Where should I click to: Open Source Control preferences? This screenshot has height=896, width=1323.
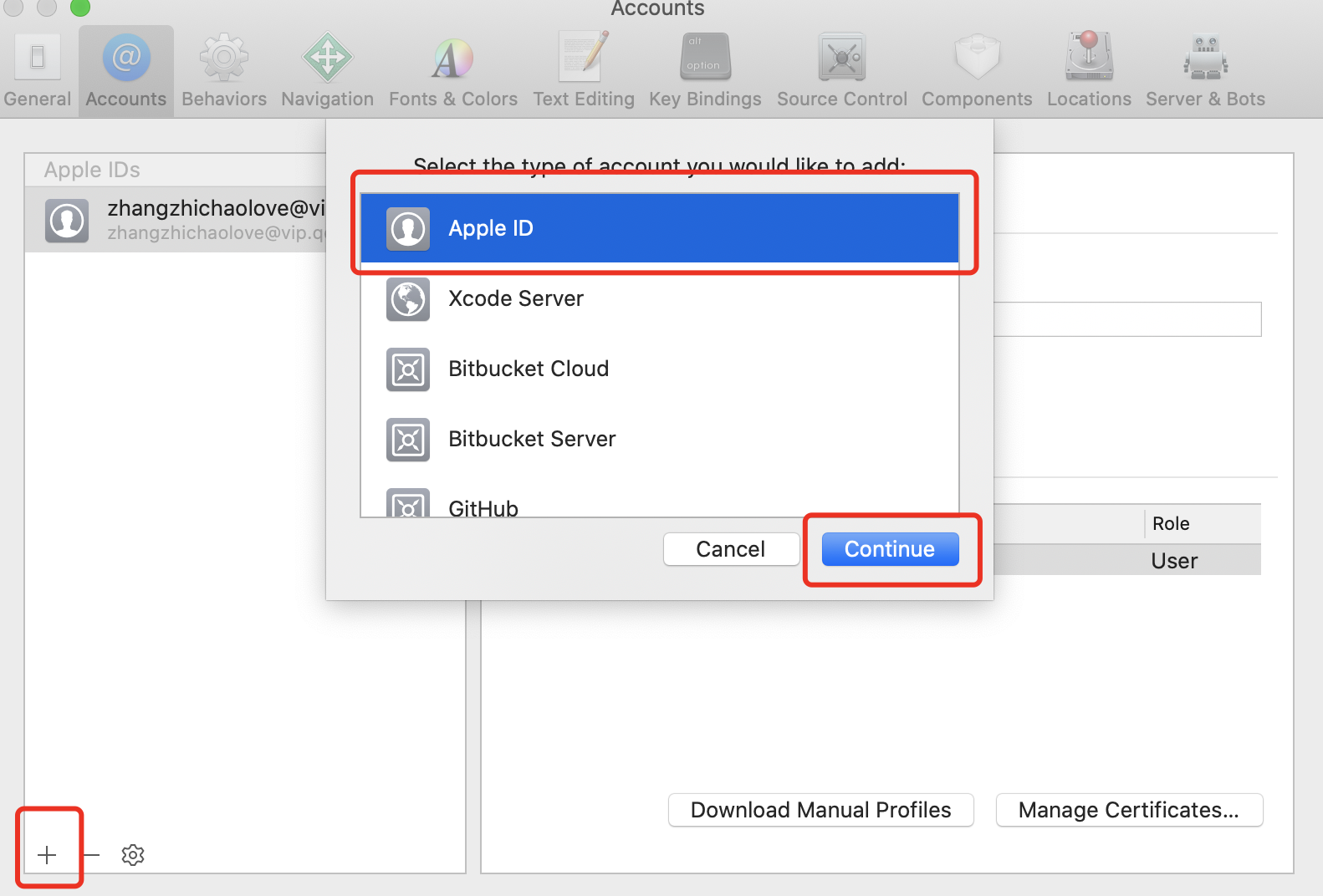point(841,72)
